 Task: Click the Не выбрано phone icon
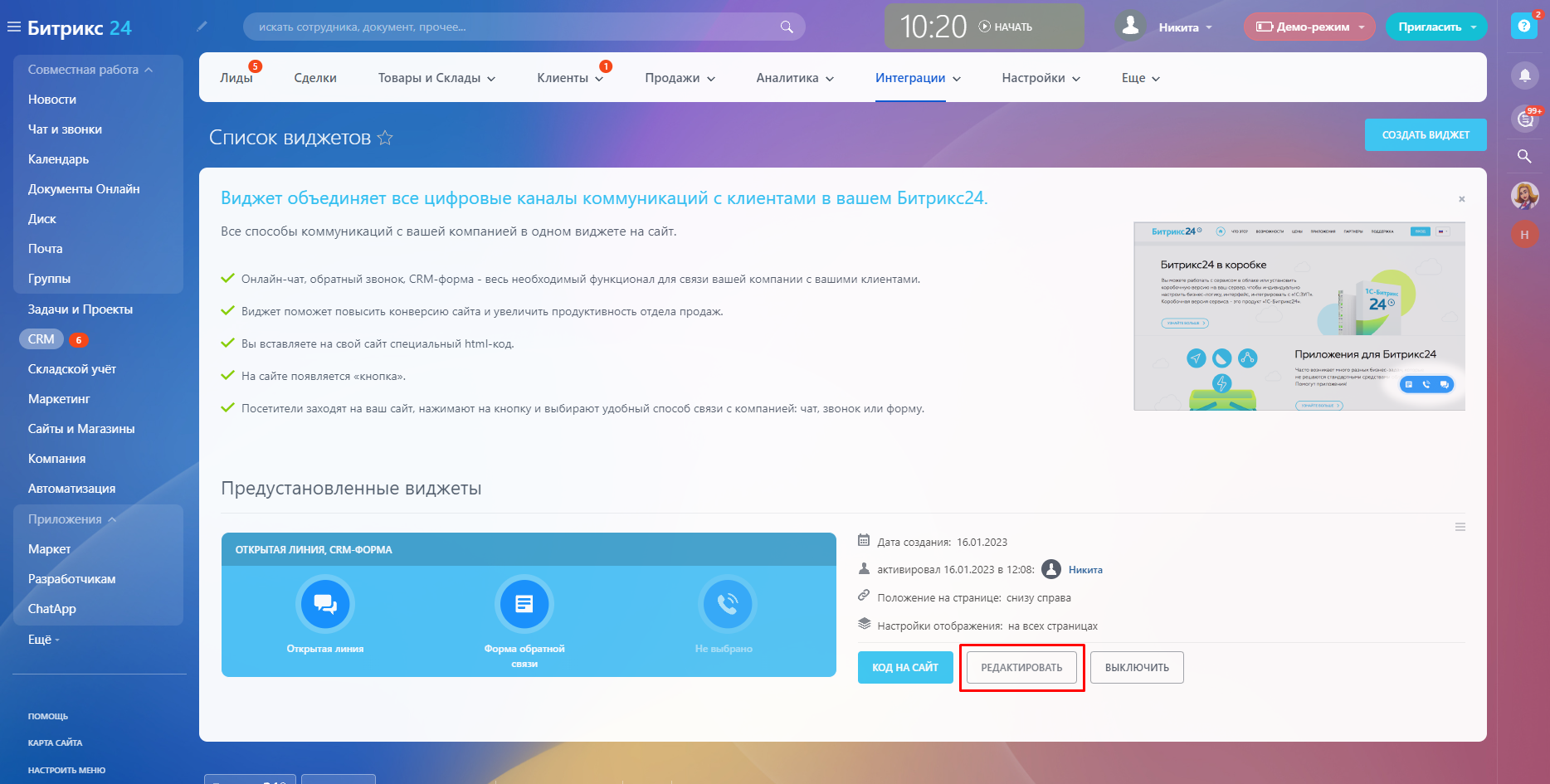click(x=727, y=604)
